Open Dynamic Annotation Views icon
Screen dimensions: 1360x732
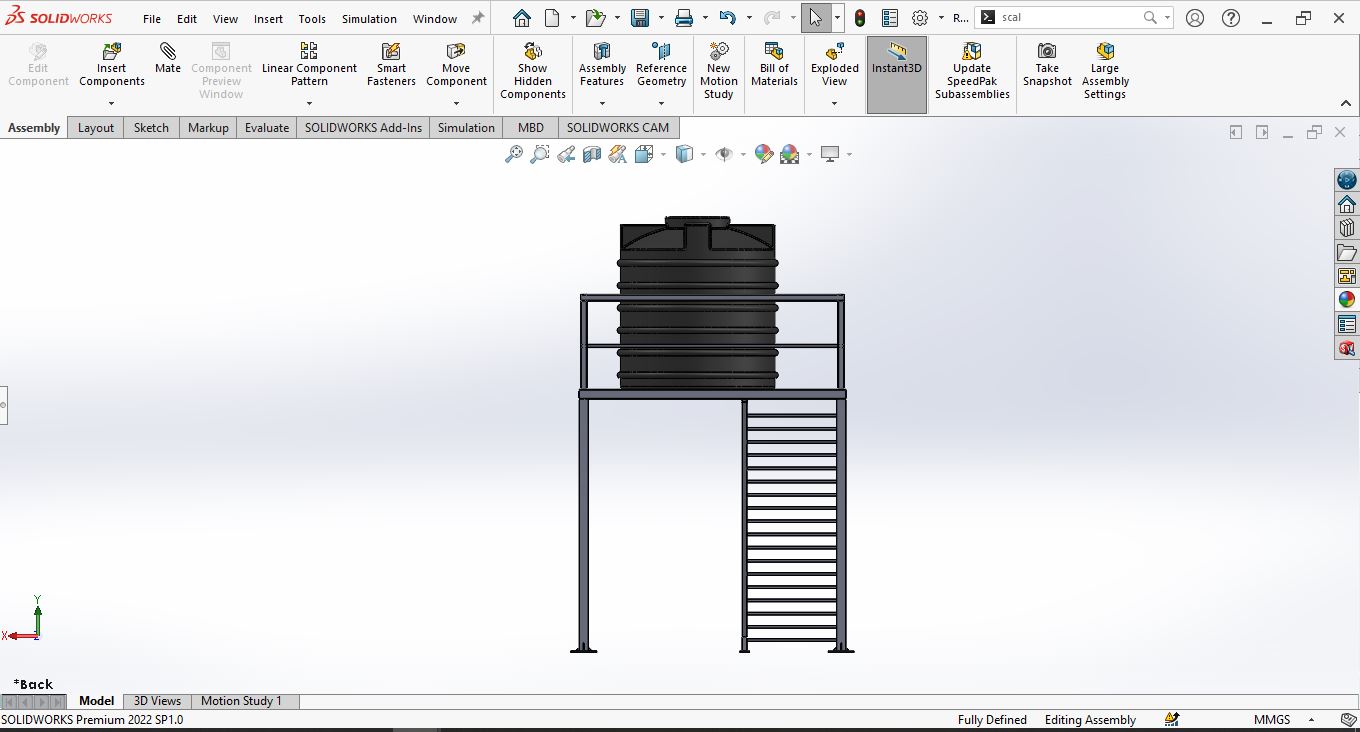pyautogui.click(x=618, y=154)
